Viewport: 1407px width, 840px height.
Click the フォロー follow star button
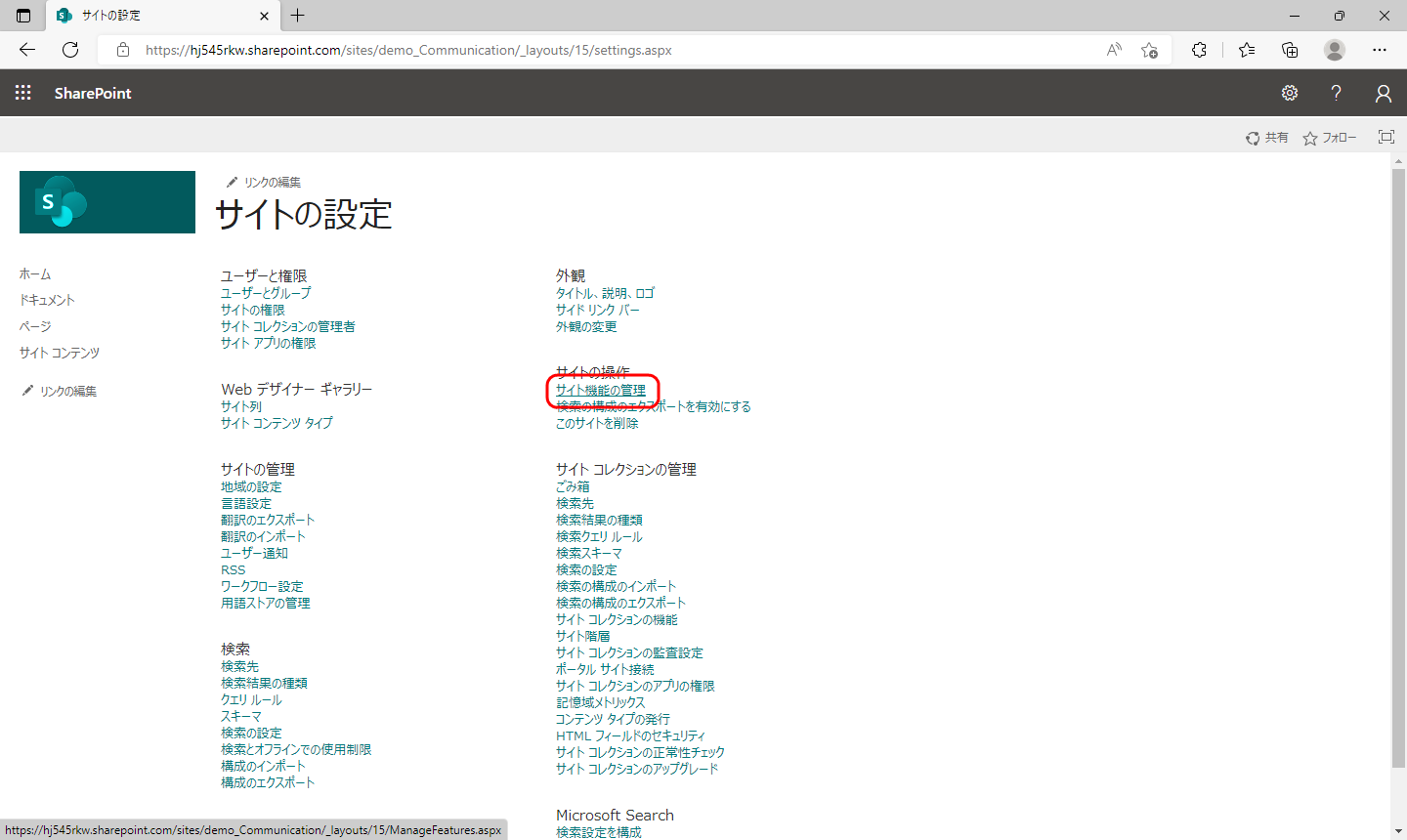(x=1330, y=138)
